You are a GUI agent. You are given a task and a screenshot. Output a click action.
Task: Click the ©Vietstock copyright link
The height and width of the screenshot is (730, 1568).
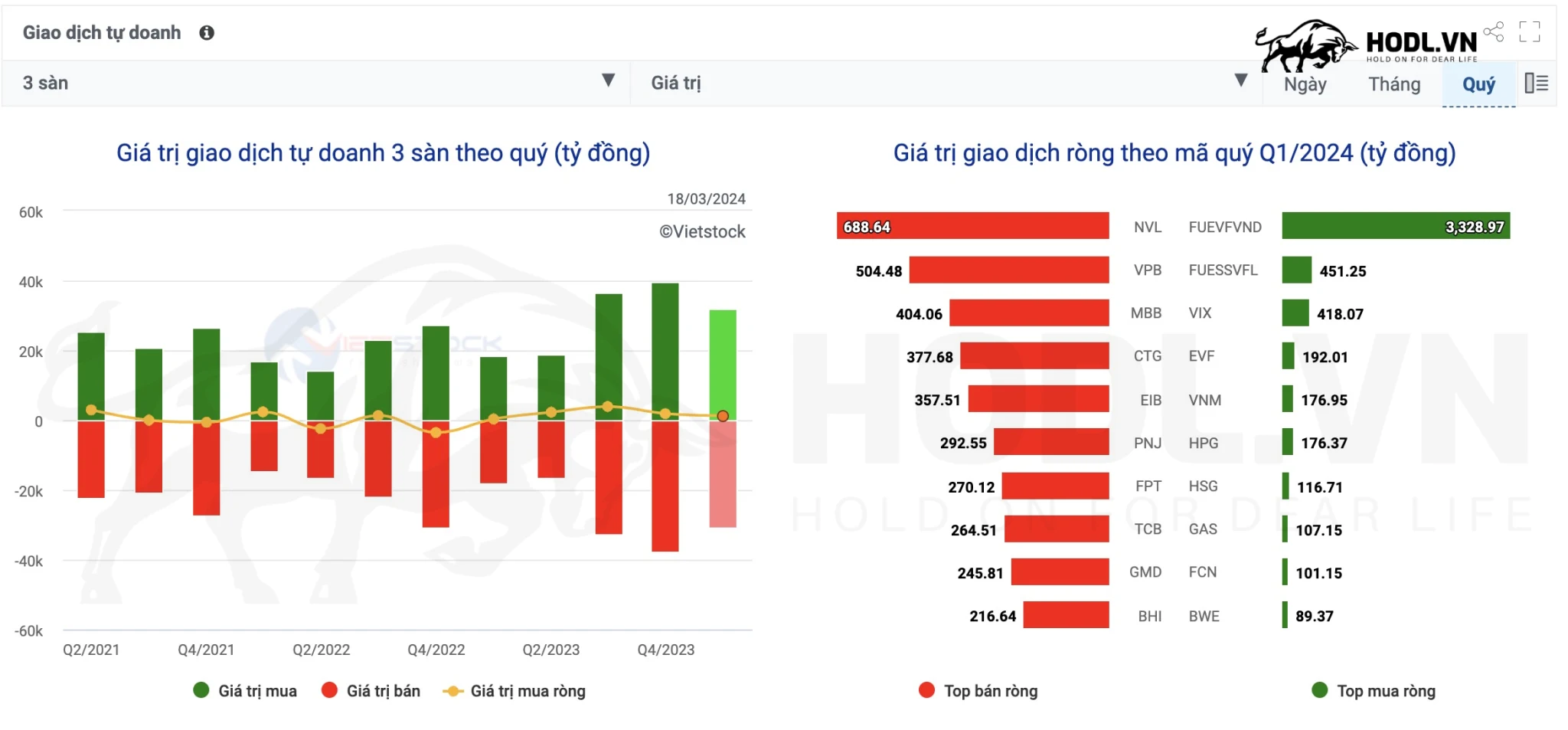702,231
